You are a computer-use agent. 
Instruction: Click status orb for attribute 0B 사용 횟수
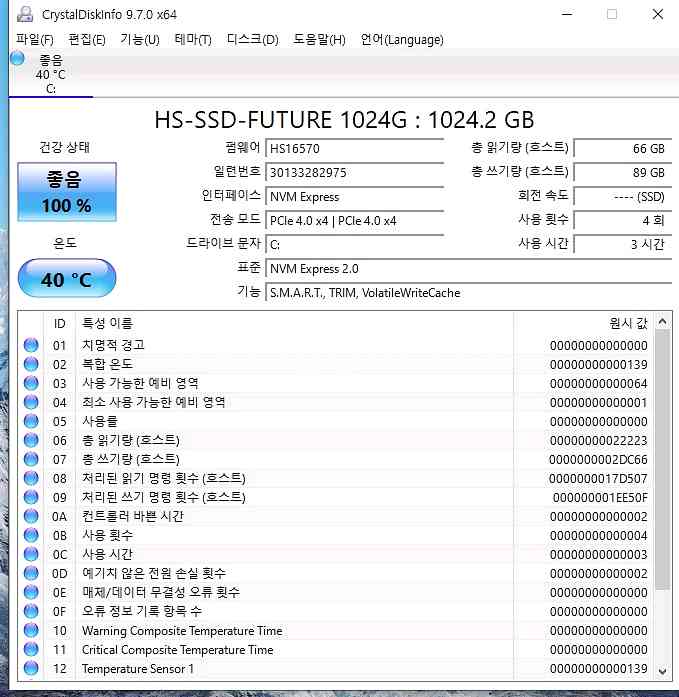pyautogui.click(x=31, y=535)
